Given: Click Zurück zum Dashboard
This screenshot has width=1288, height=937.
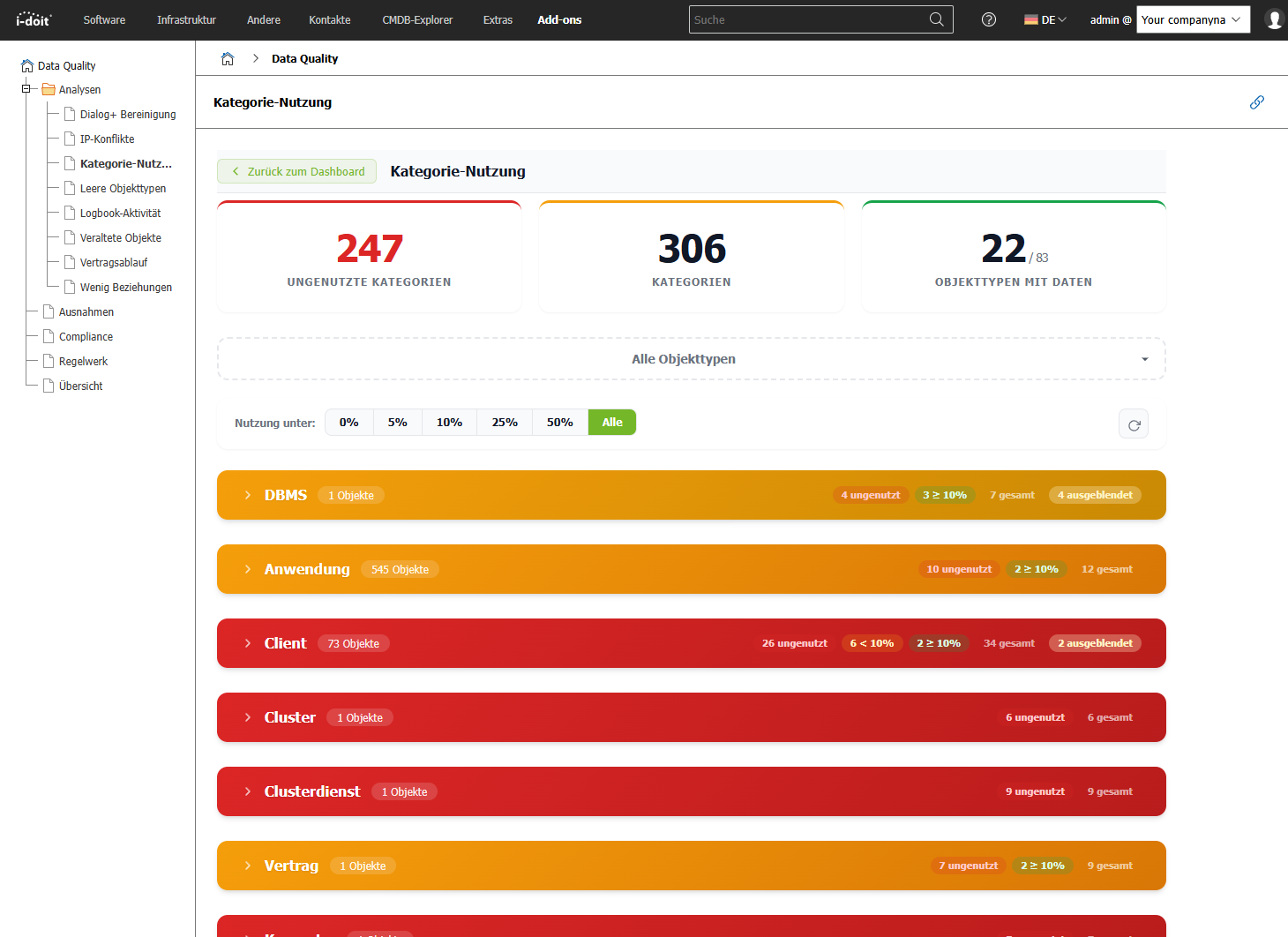Looking at the screenshot, I should (296, 171).
